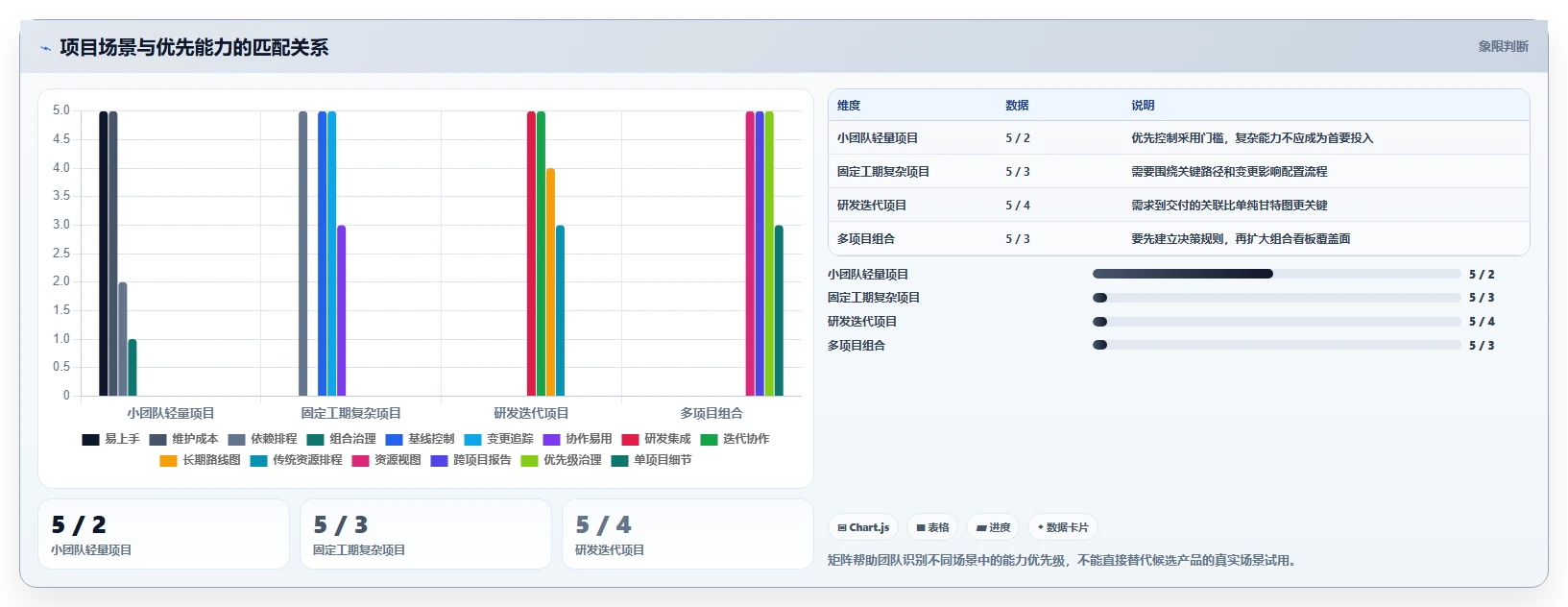Toggle the 易上手 legend series

[x=110, y=439]
